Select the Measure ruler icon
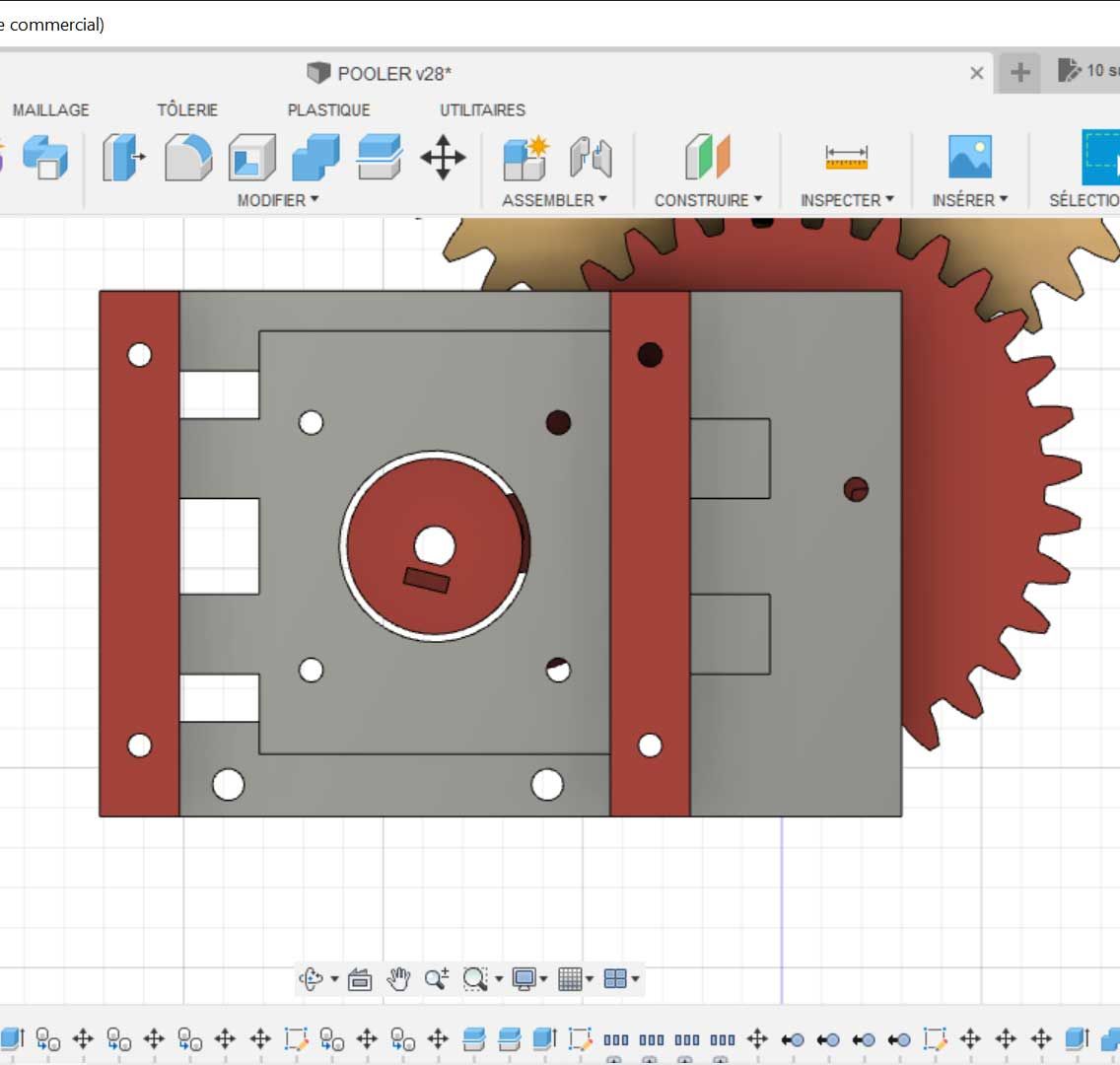The height and width of the screenshot is (1065, 1120). point(846,157)
